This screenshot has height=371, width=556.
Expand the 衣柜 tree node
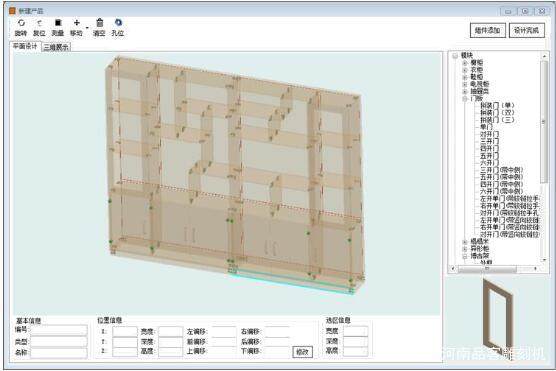[x=465, y=70]
